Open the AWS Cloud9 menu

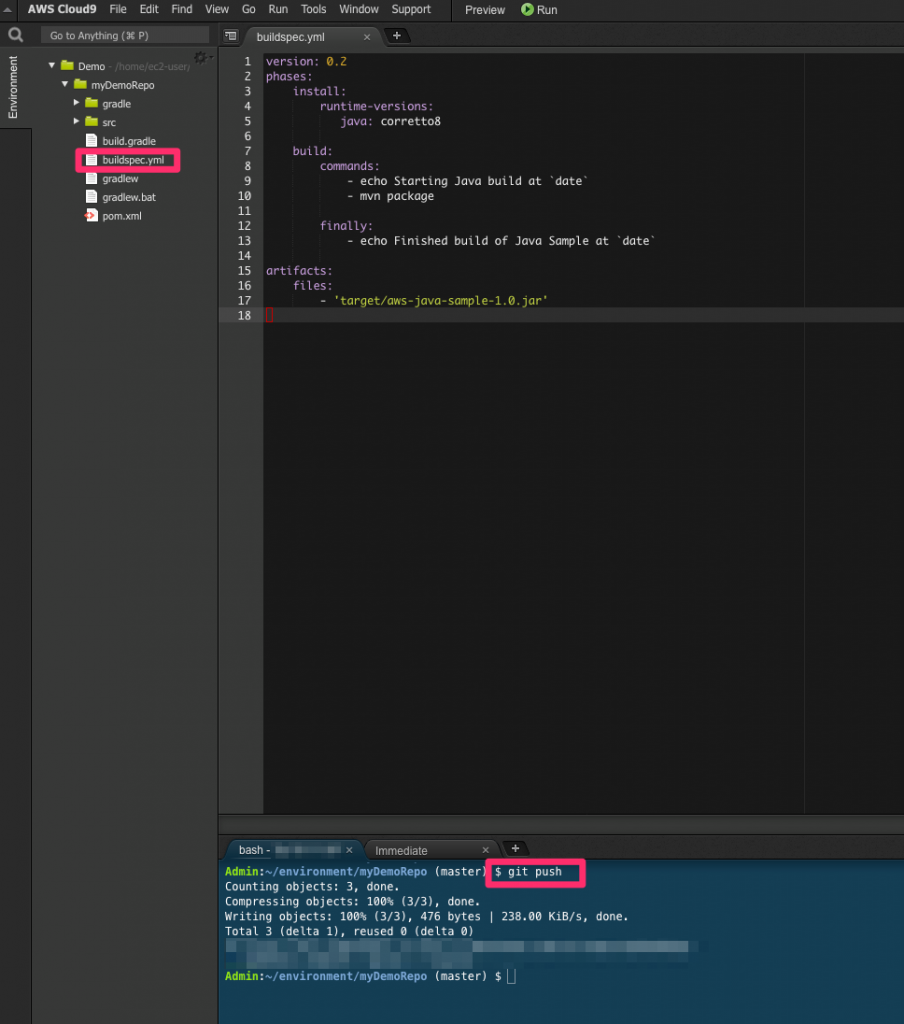62,10
